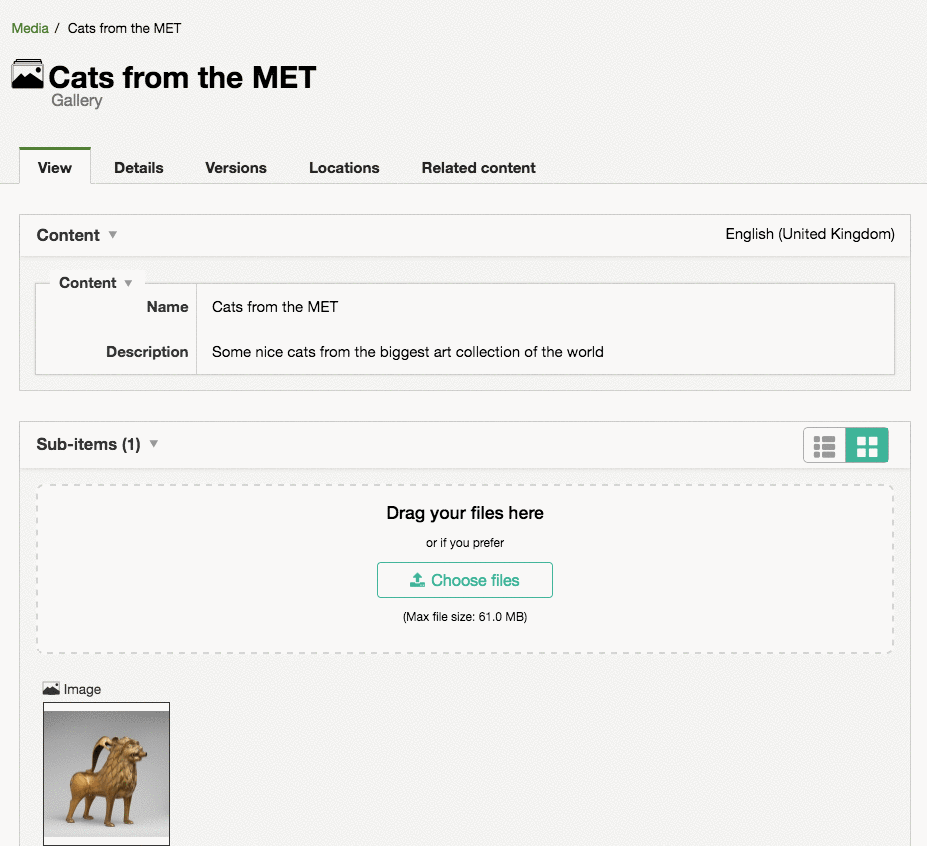
Task: Show the Related content tab
Action: pyautogui.click(x=478, y=167)
